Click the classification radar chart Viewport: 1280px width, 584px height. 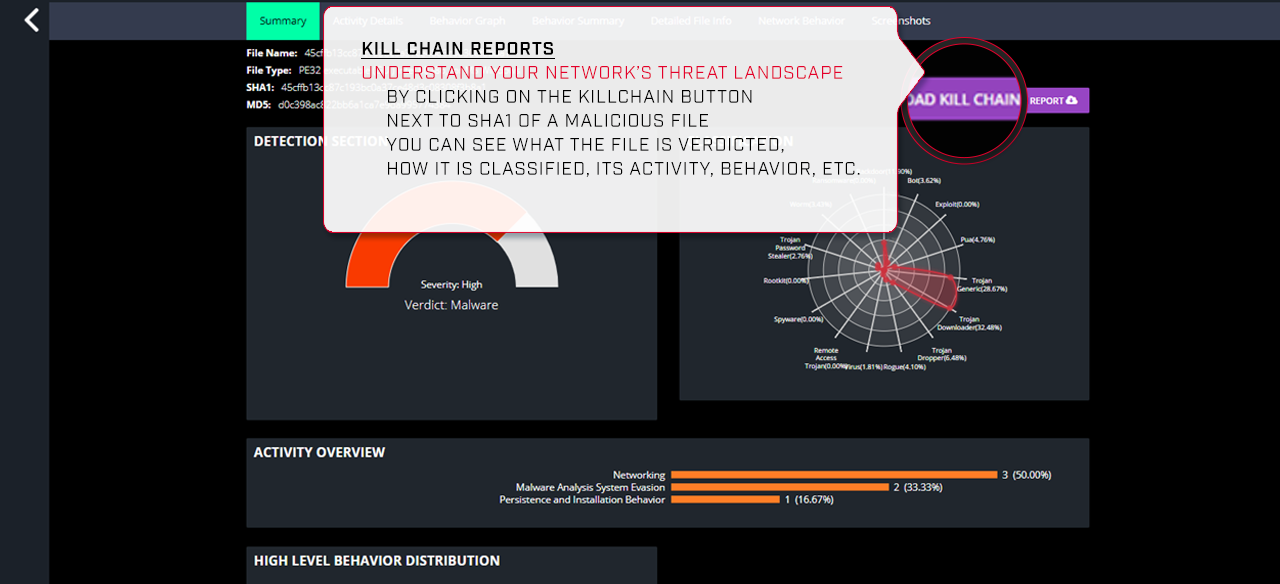883,269
